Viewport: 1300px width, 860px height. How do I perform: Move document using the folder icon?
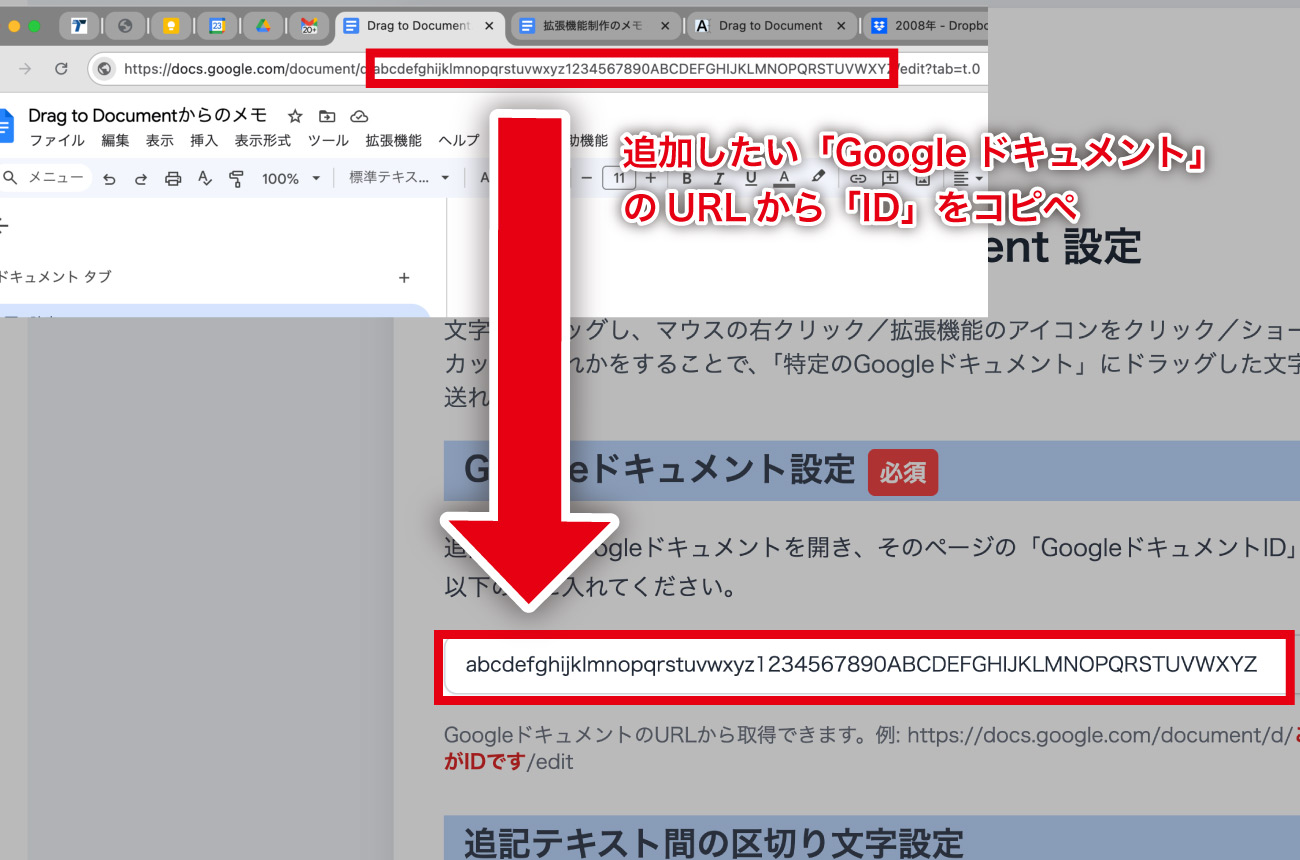pyautogui.click(x=327, y=116)
